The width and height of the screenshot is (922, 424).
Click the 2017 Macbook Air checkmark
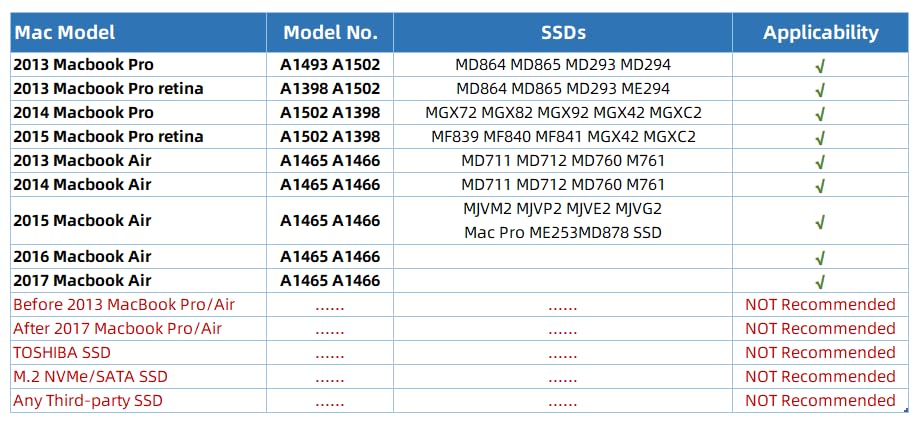tap(820, 282)
